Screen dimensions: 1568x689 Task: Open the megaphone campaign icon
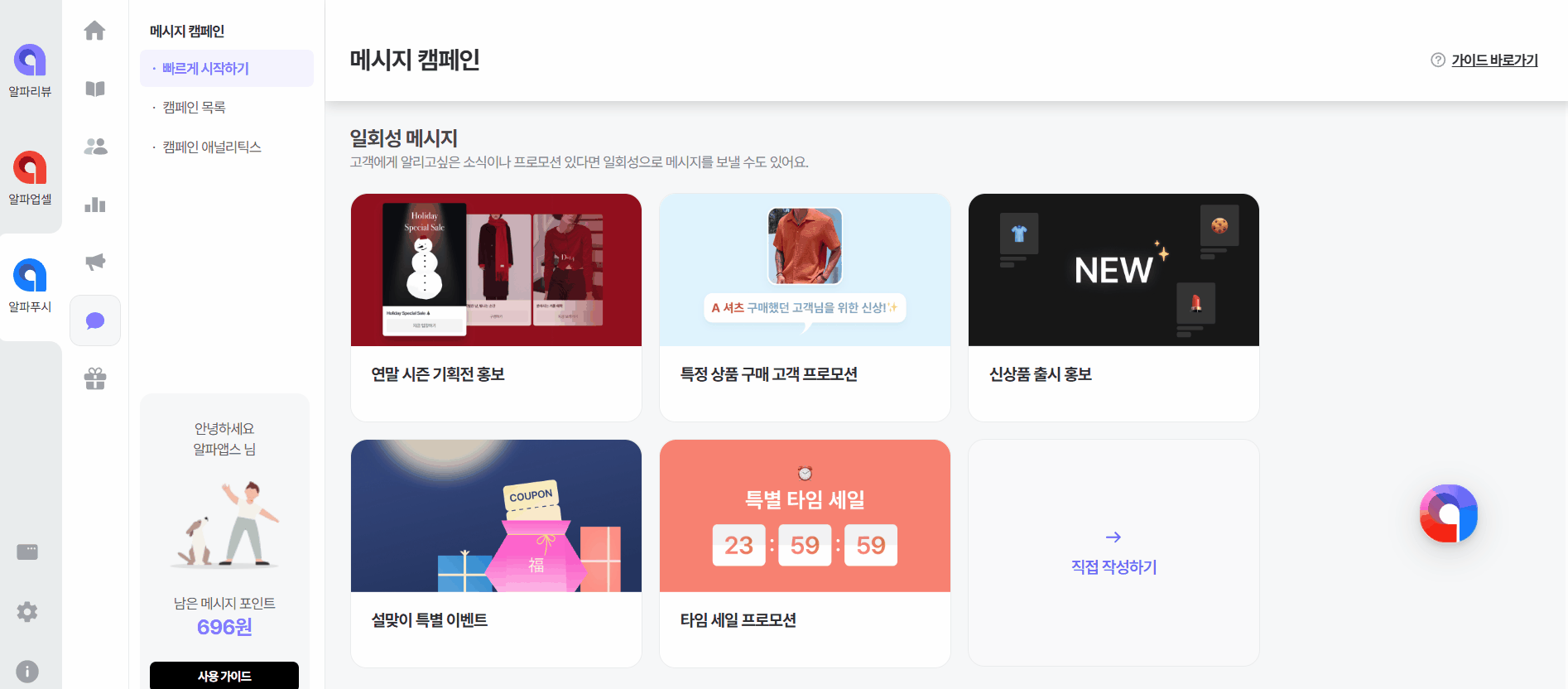click(x=95, y=263)
